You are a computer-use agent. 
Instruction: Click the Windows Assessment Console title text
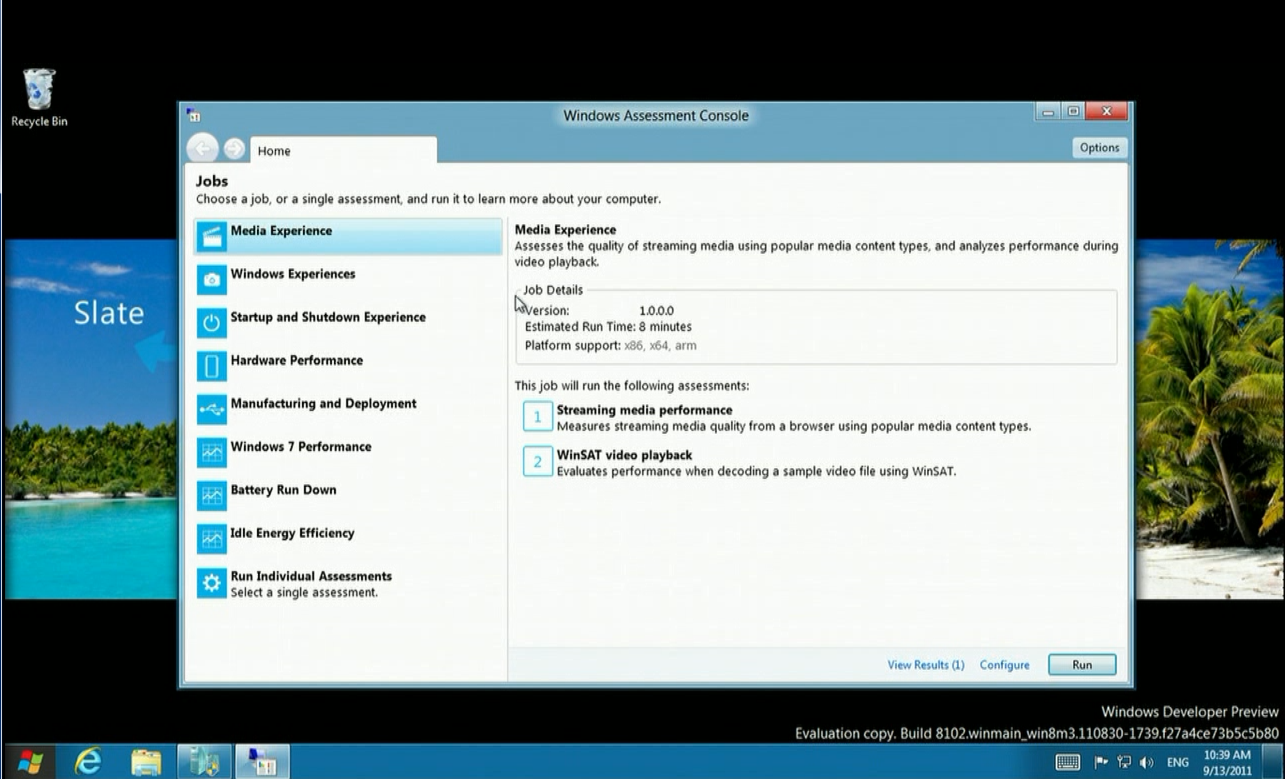point(656,116)
